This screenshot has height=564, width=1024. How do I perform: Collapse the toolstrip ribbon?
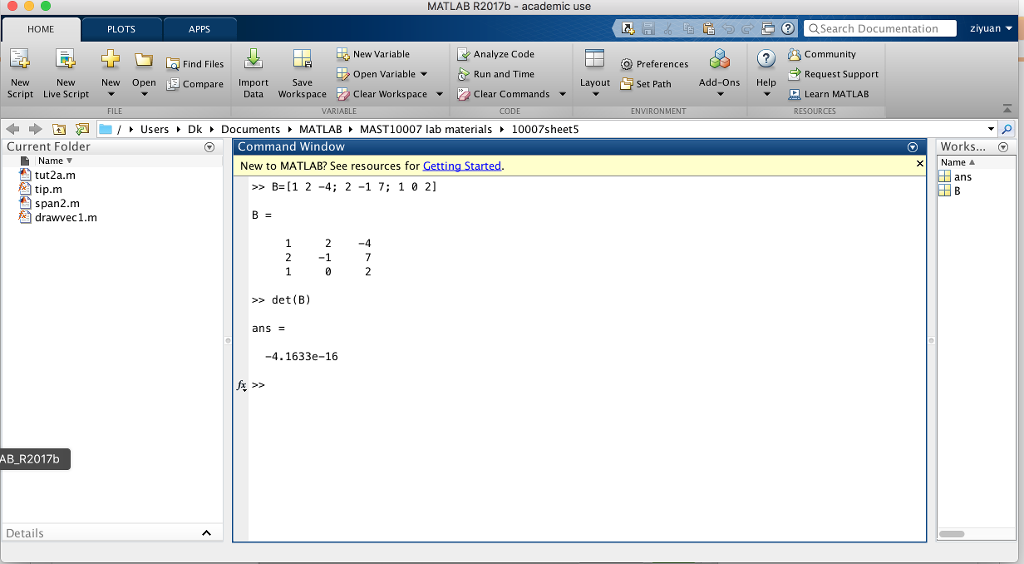click(x=1007, y=108)
